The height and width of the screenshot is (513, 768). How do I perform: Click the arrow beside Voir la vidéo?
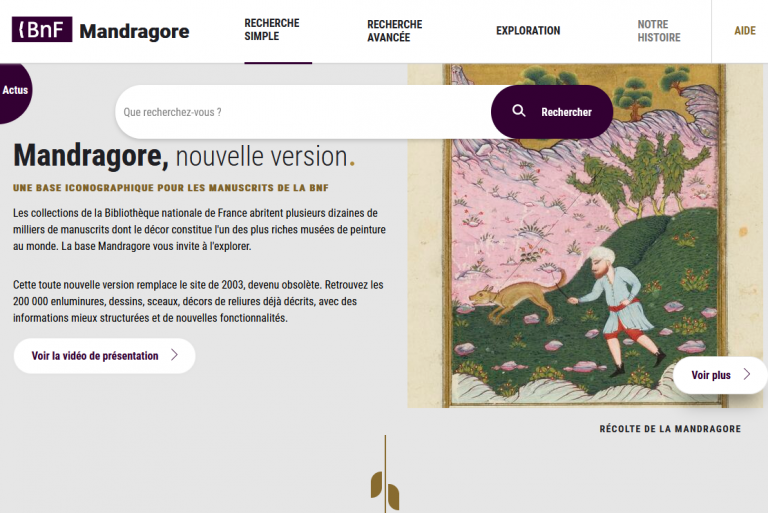pos(174,355)
